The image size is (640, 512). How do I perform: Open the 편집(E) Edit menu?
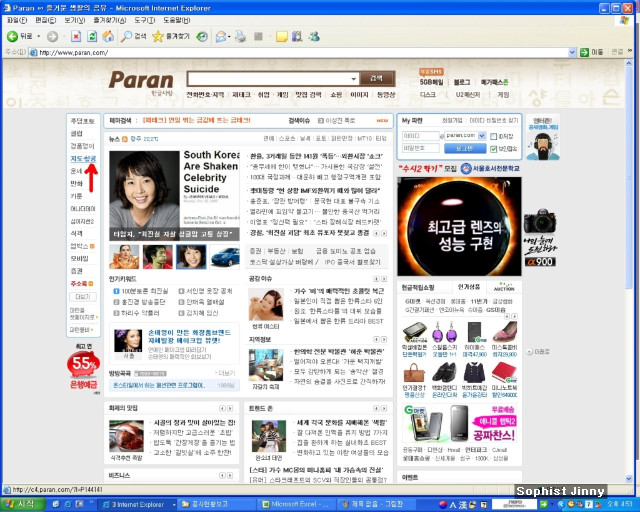coord(45,20)
